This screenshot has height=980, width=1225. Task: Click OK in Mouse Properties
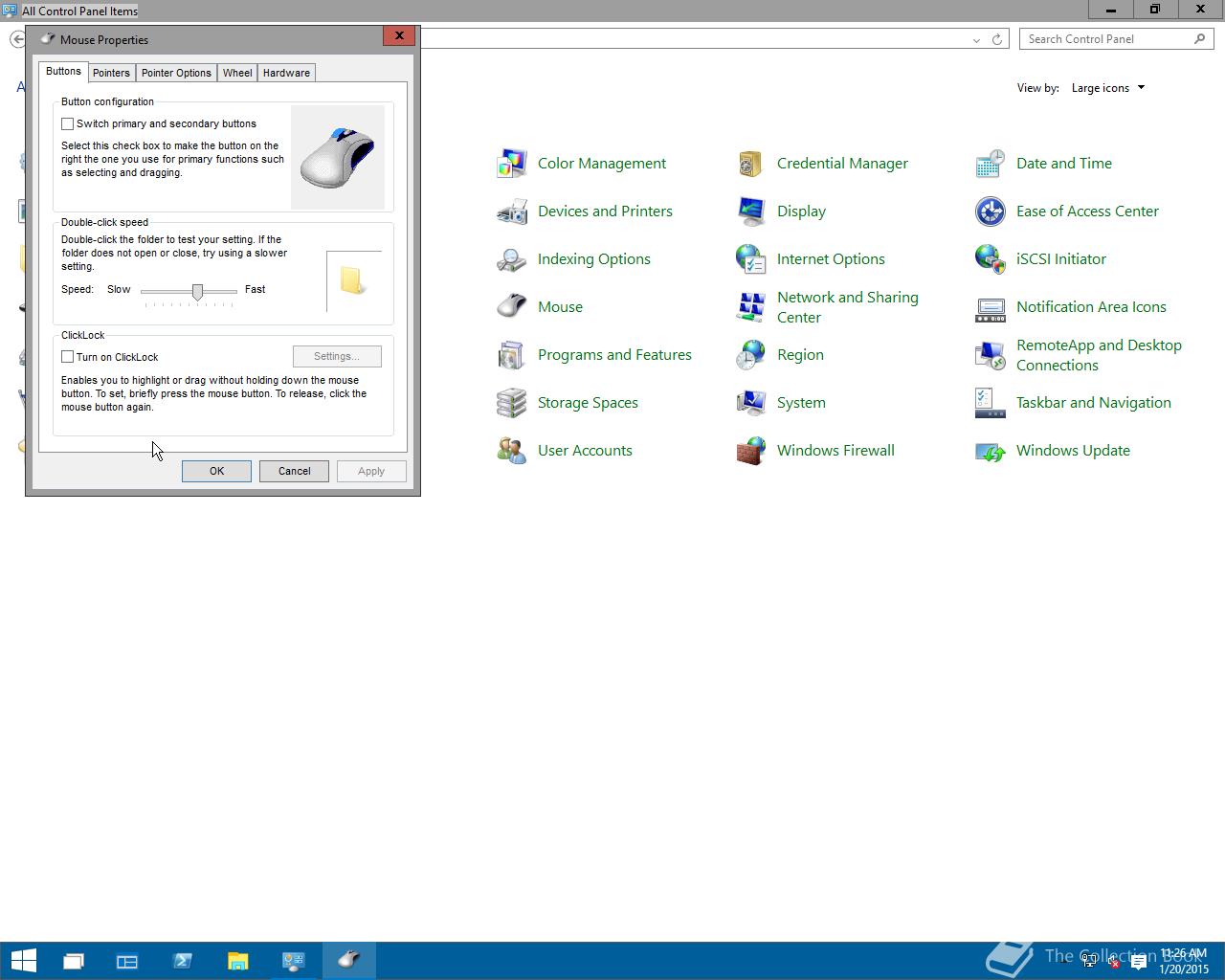217,471
